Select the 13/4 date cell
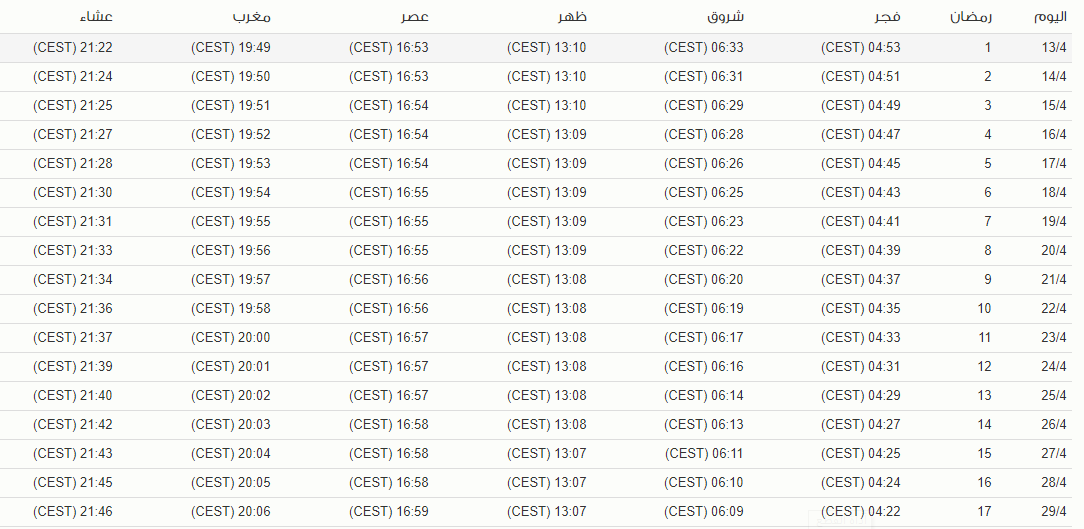Screen dimensions: 1084x529 coord(1054,48)
